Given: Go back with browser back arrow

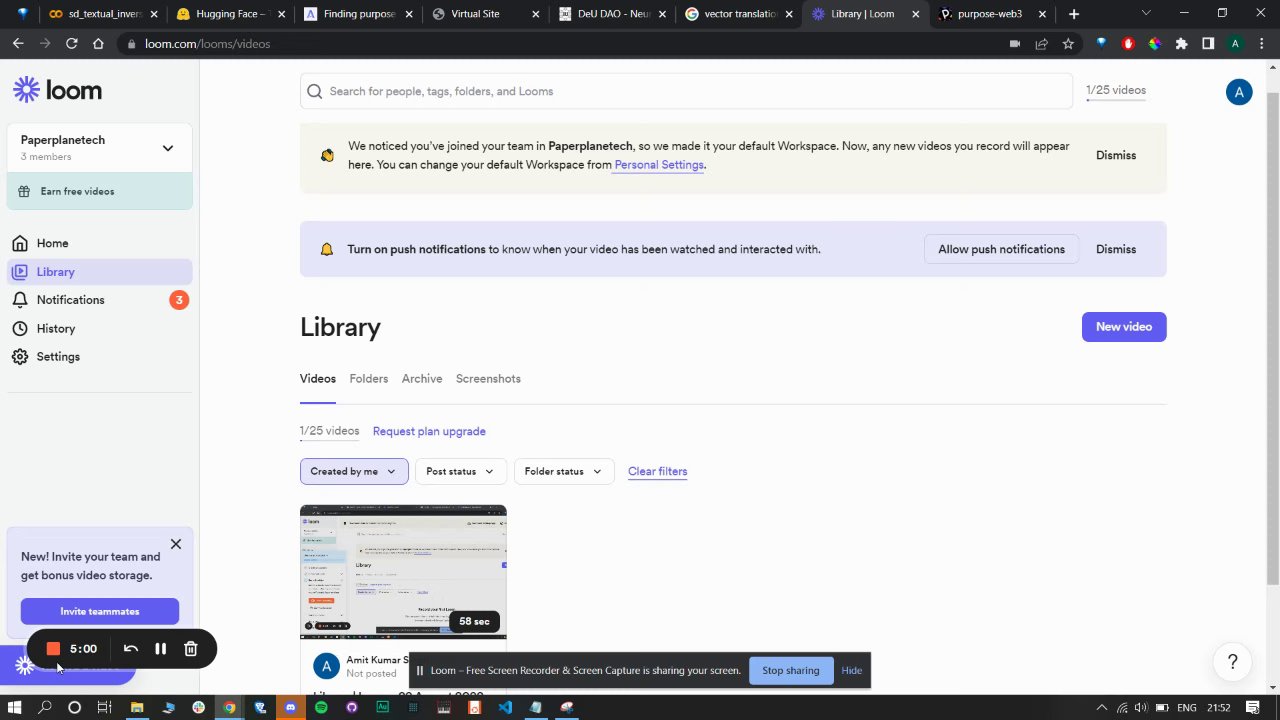Looking at the screenshot, I should [x=18, y=44].
